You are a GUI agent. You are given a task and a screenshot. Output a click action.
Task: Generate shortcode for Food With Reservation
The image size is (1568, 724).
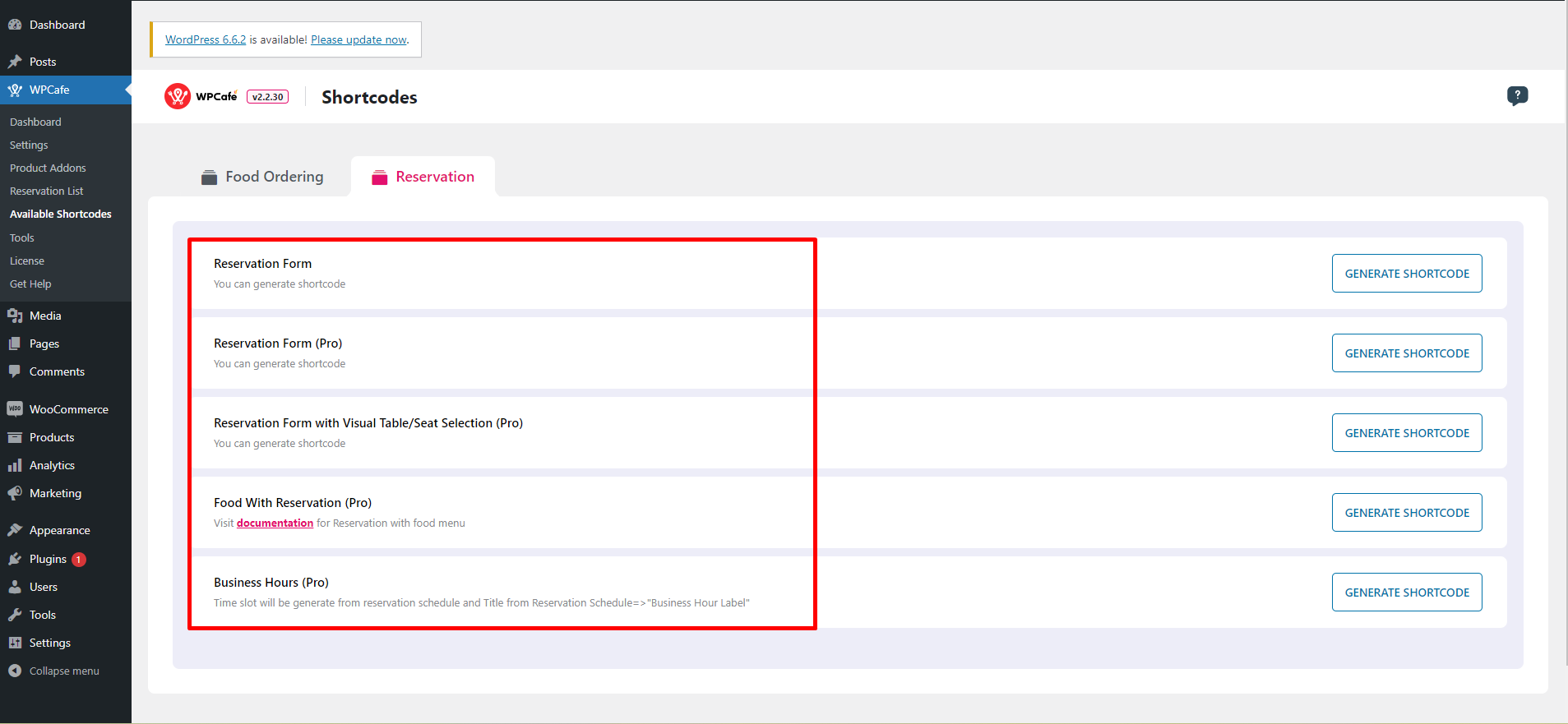1407,513
